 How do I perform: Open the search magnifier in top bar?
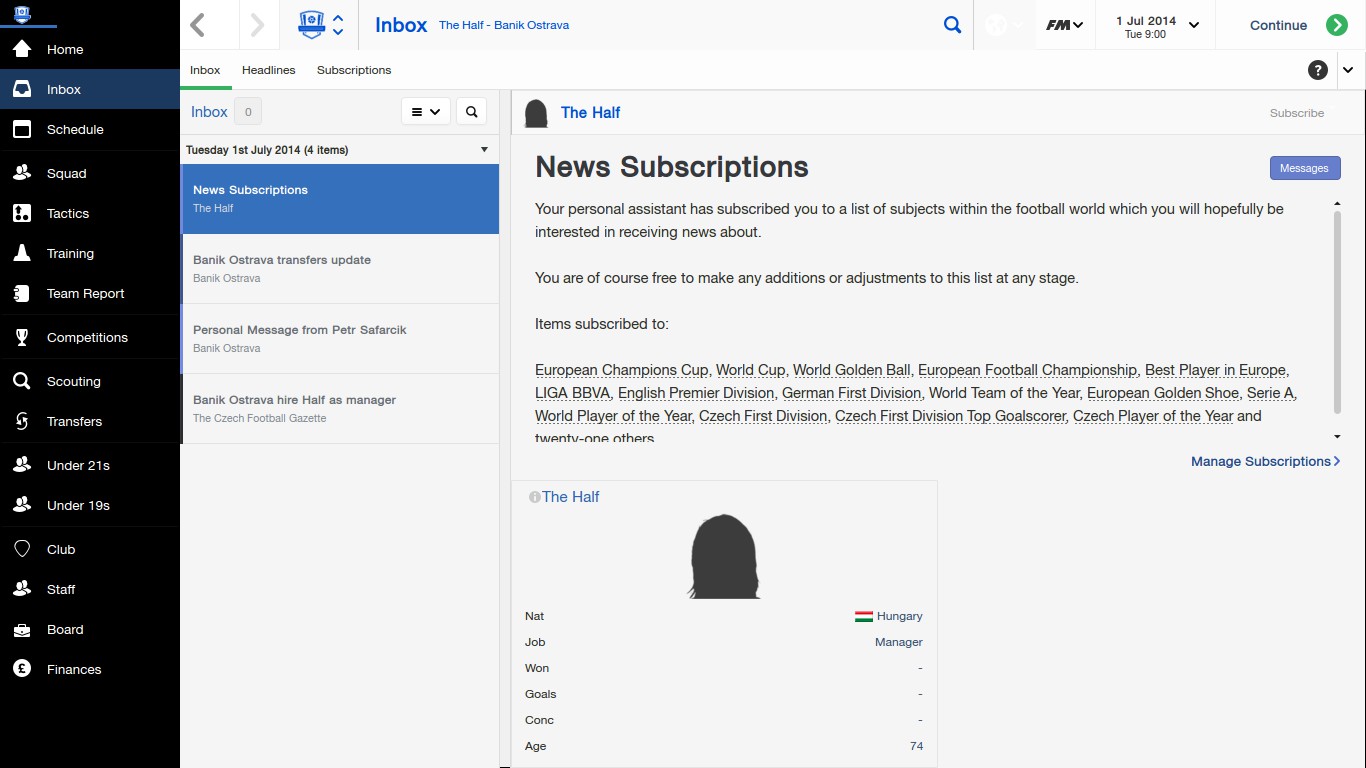[952, 25]
